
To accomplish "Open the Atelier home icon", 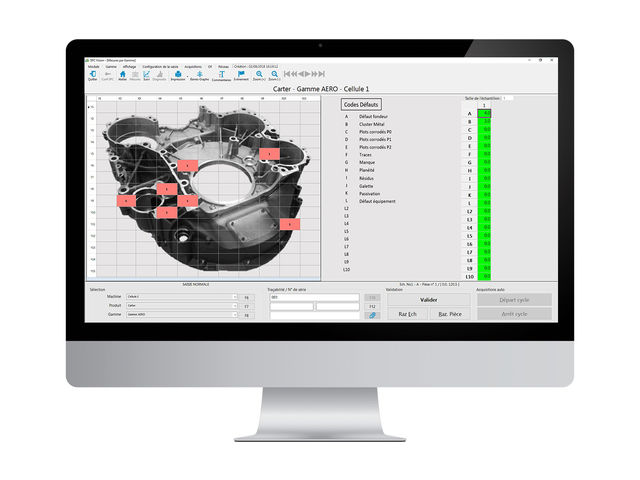I will pos(122,75).
